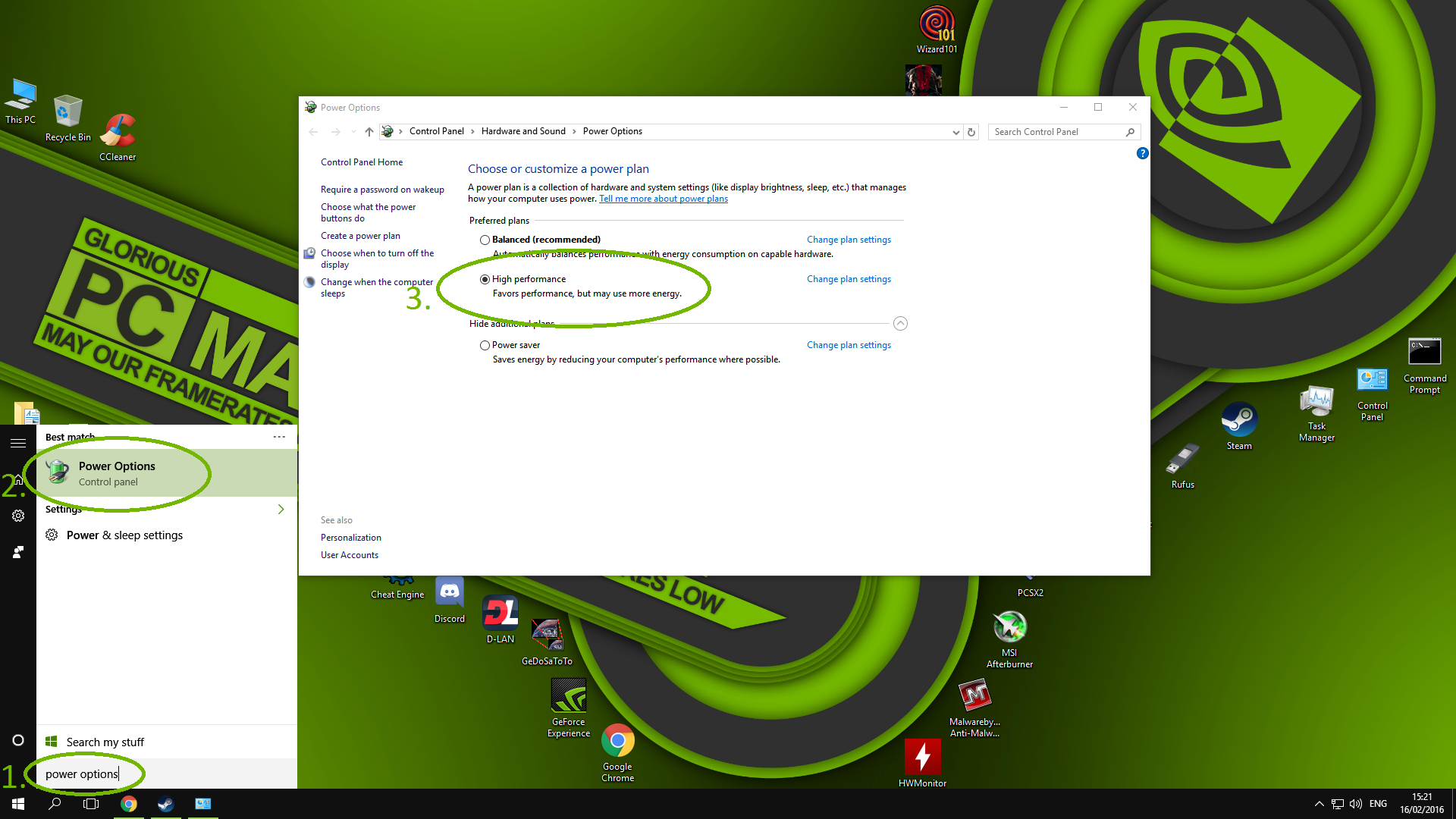The image size is (1456, 819).
Task: Select the Power saver plan
Action: [x=485, y=345]
